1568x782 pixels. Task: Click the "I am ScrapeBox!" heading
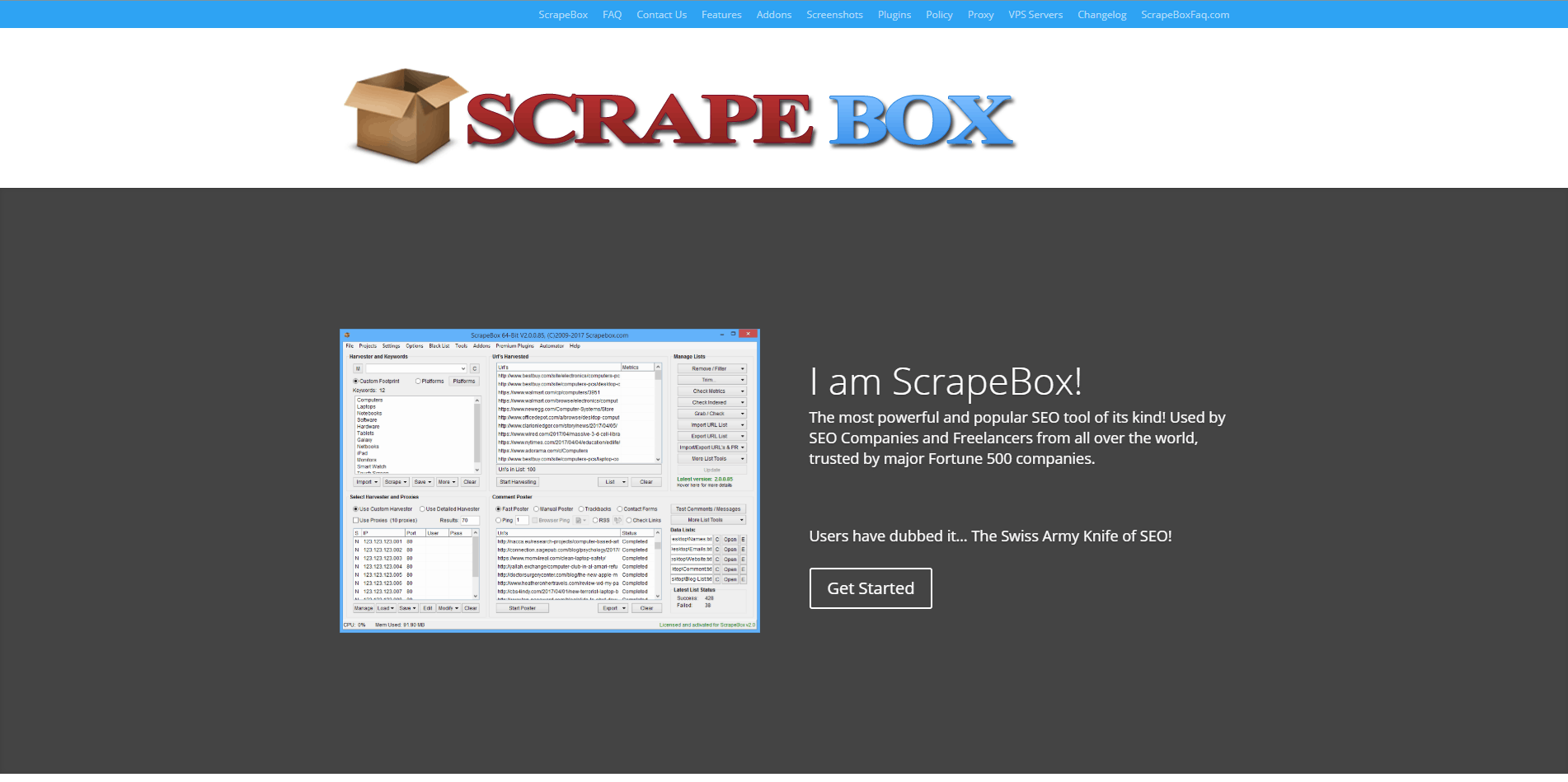(x=946, y=382)
